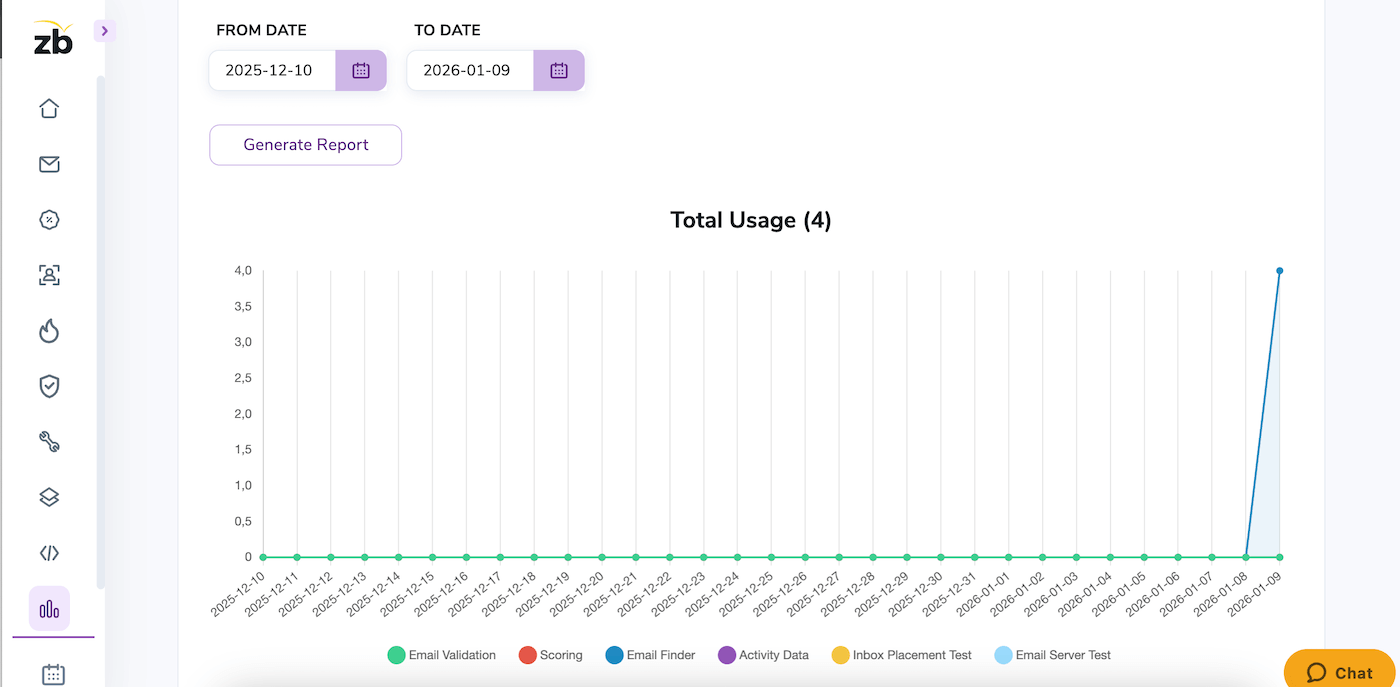1400x687 pixels.
Task: Toggle the Activity Data legend series
Action: [x=764, y=655]
